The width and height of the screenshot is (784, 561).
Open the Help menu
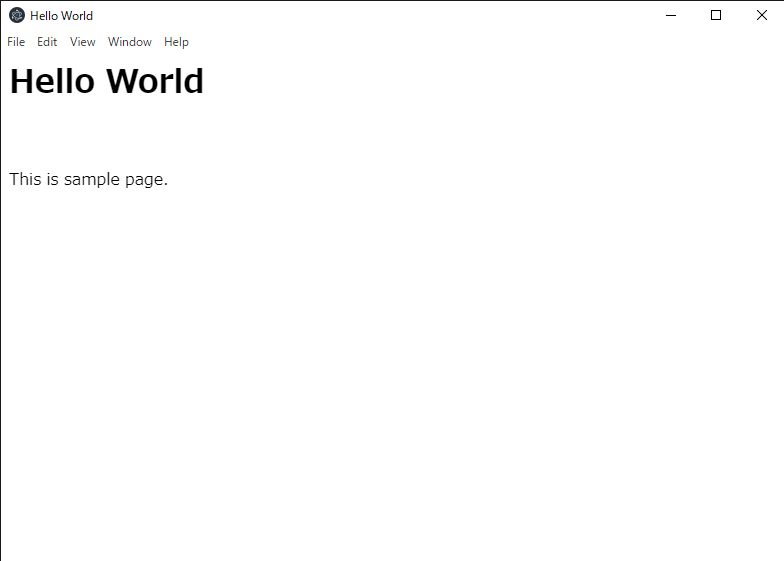(x=176, y=42)
